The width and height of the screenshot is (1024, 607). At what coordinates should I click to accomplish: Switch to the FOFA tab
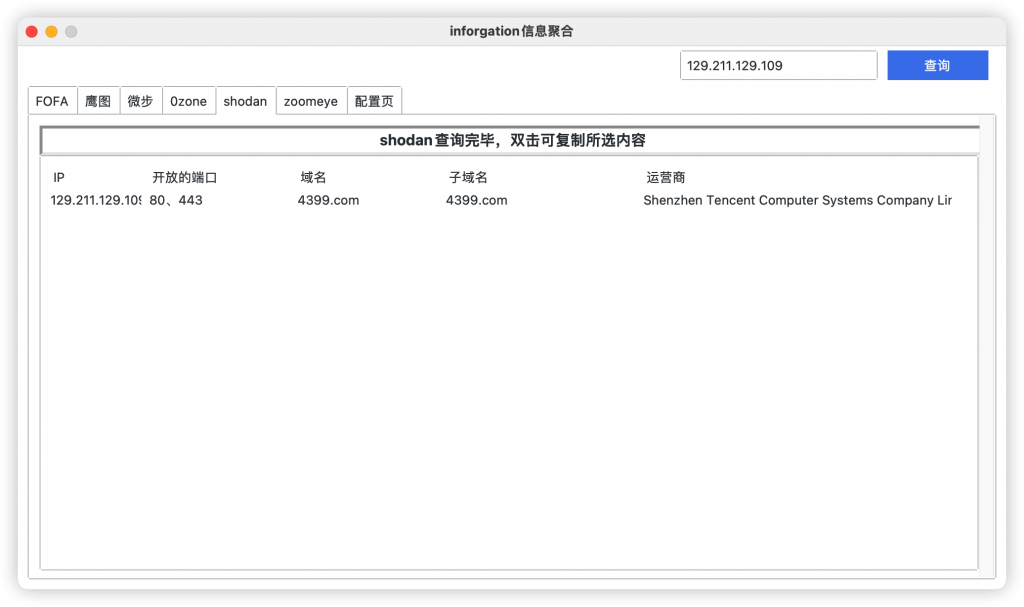point(51,100)
